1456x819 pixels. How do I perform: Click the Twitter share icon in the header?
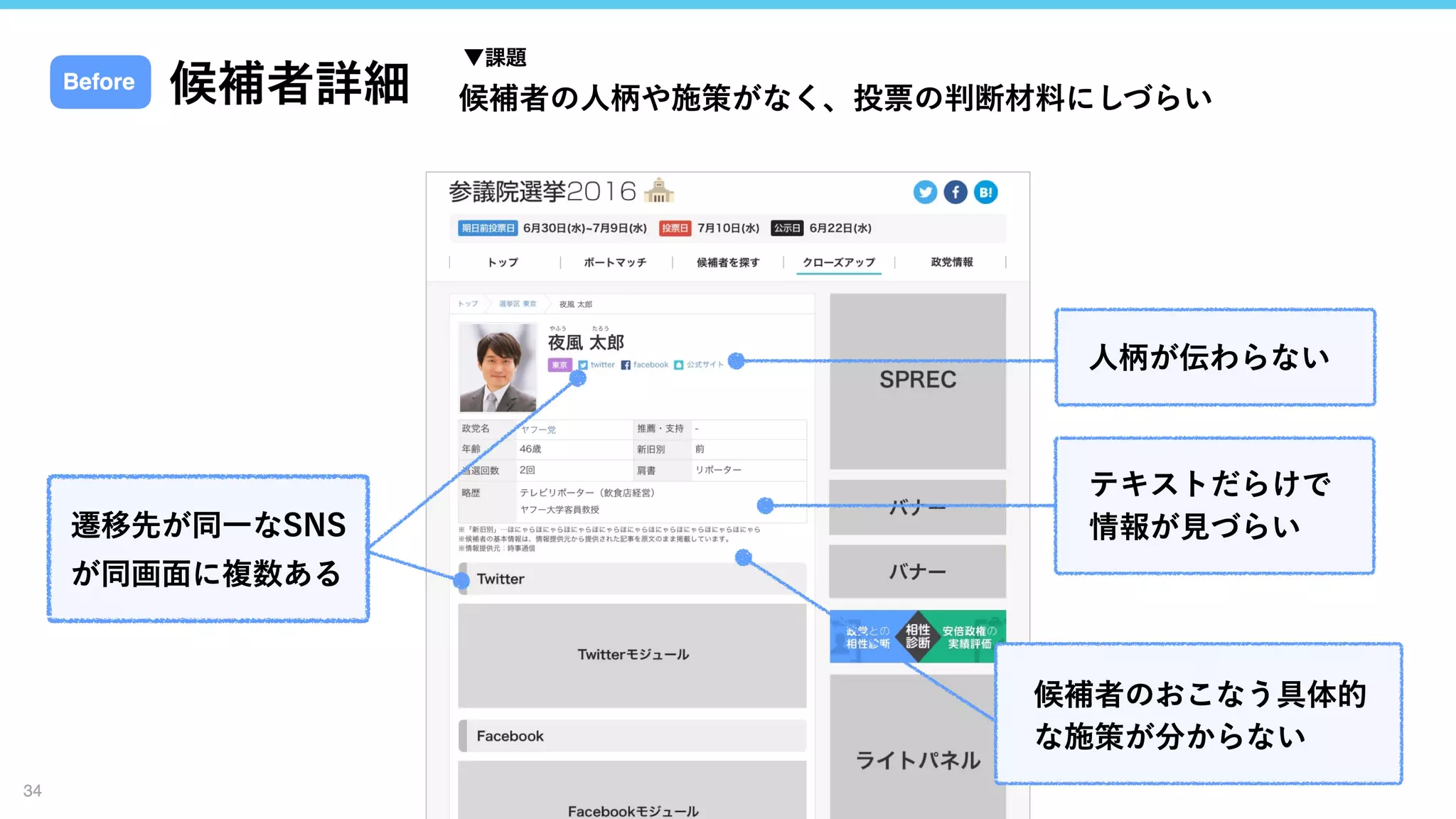tap(925, 192)
